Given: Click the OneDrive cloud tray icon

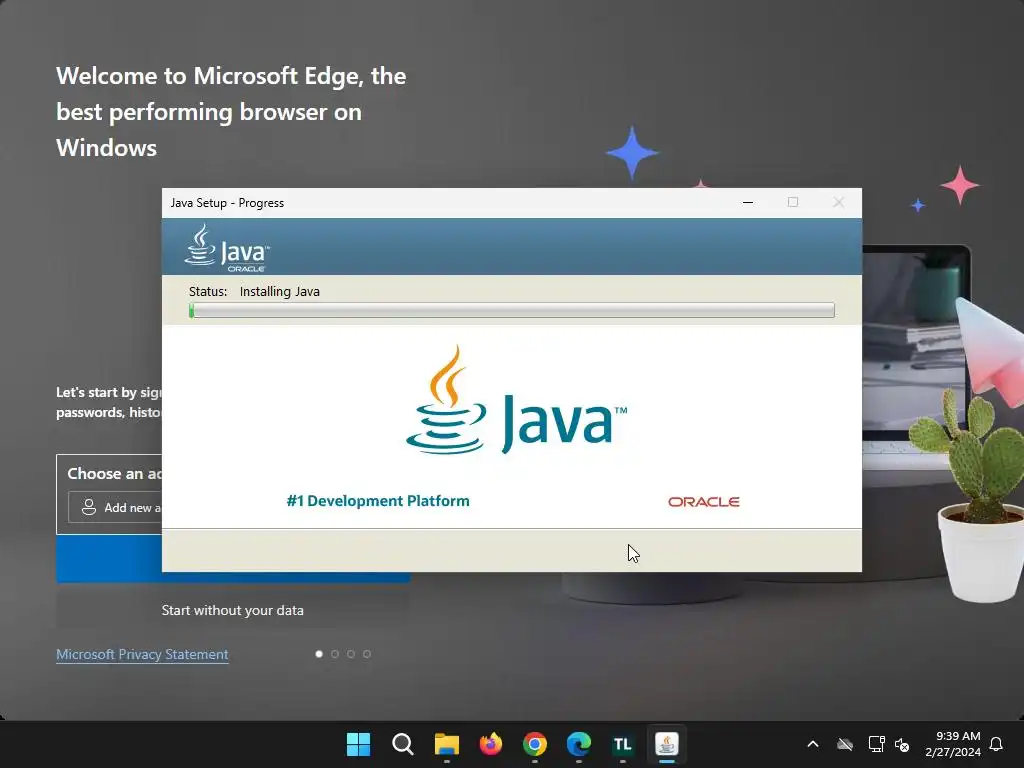Looking at the screenshot, I should (x=845, y=744).
